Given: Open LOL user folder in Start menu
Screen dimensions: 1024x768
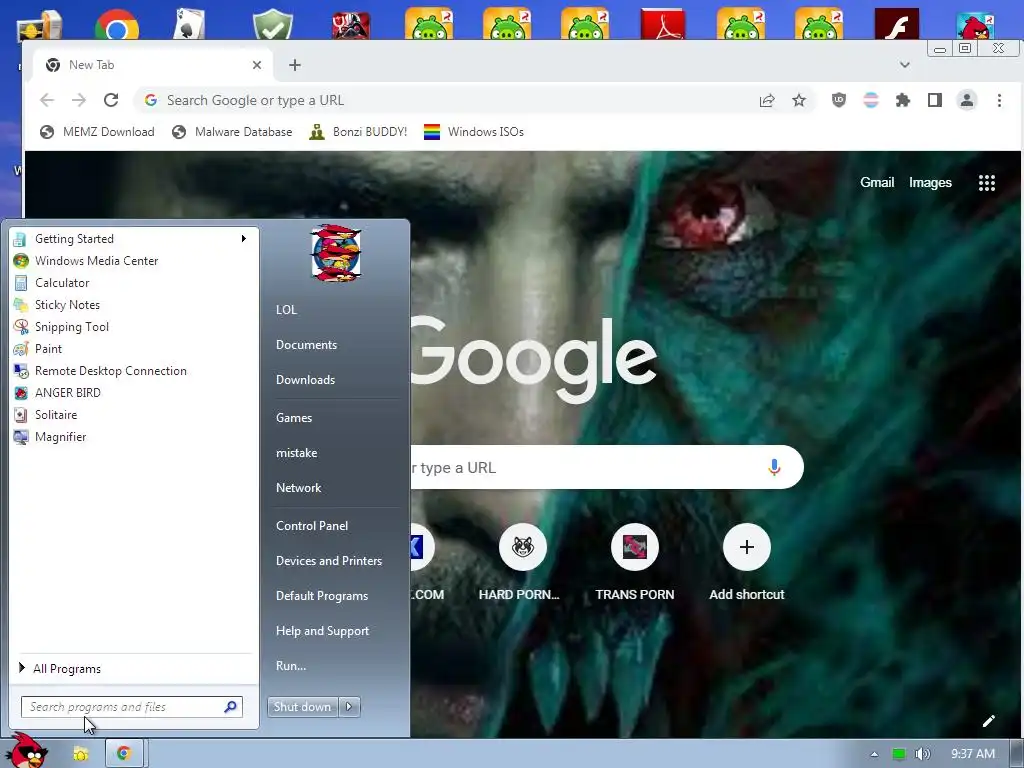Looking at the screenshot, I should (287, 310).
